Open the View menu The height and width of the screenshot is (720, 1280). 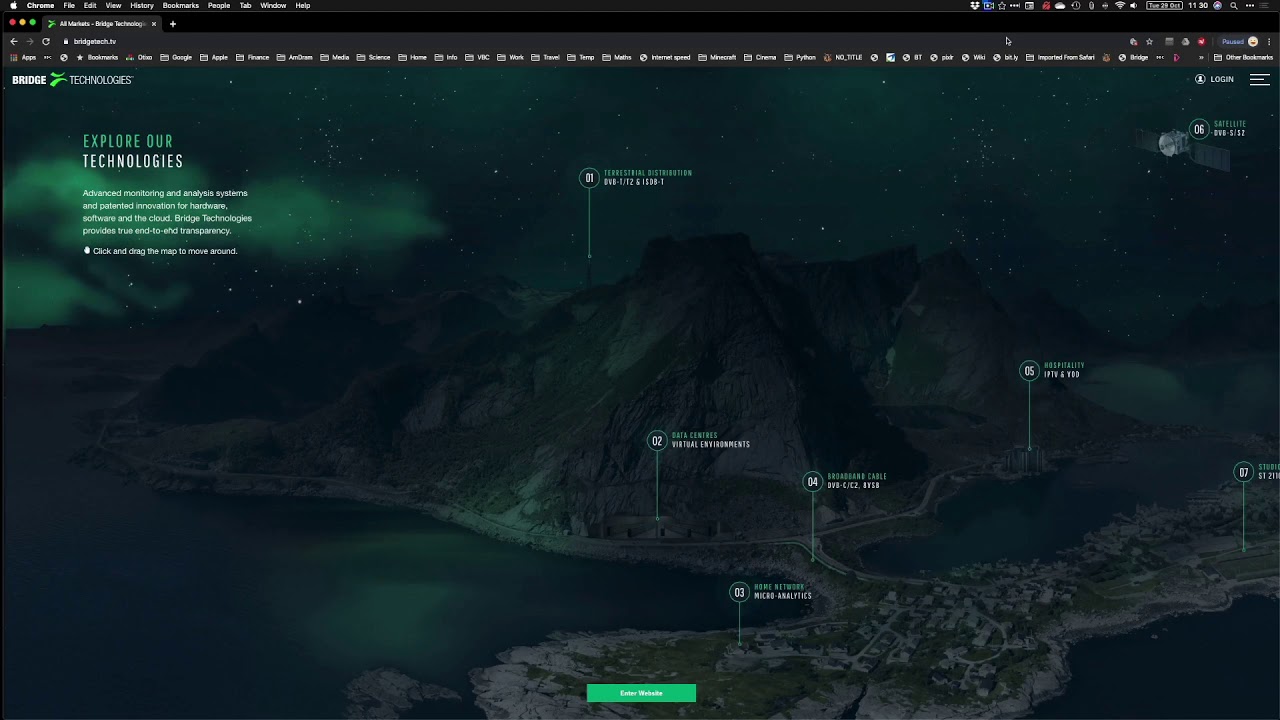click(x=113, y=5)
